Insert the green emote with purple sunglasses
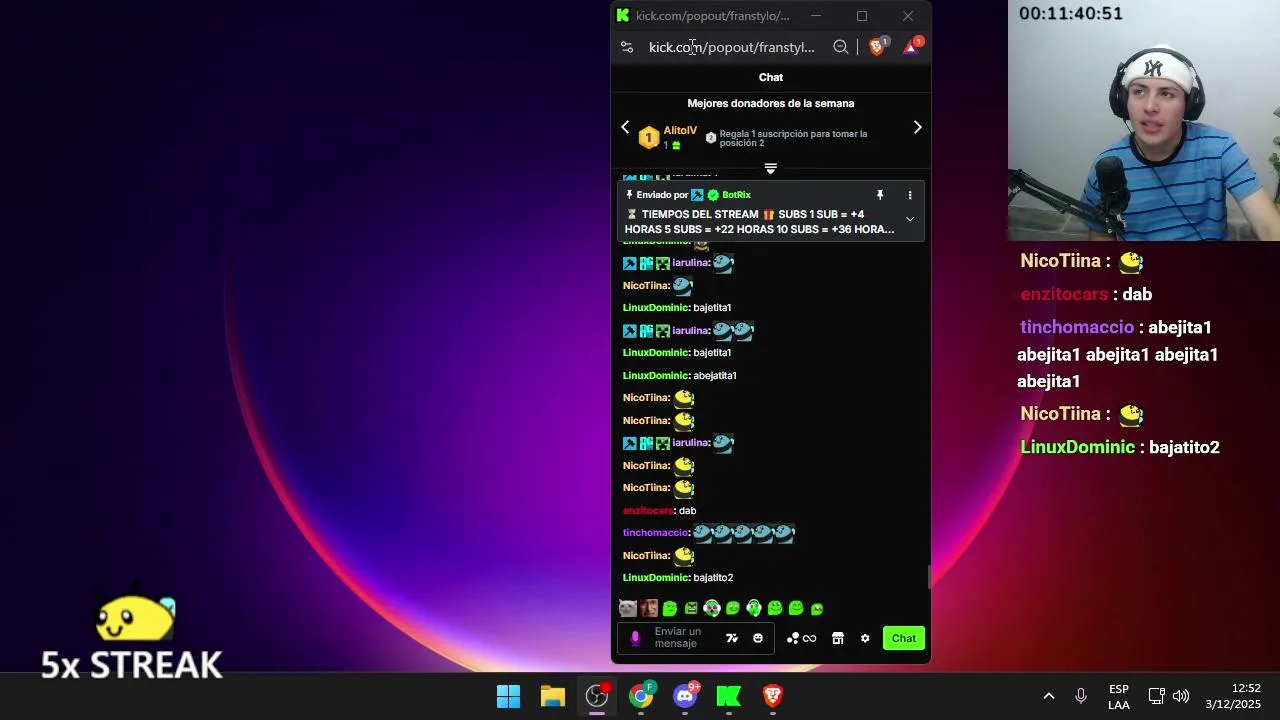The height and width of the screenshot is (720, 1280). (x=712, y=608)
